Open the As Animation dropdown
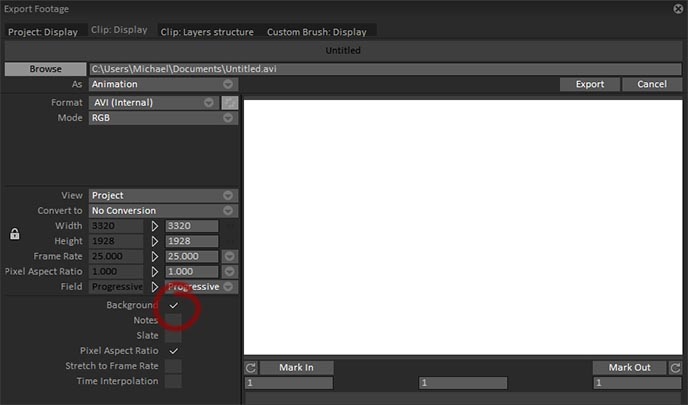 click(164, 84)
